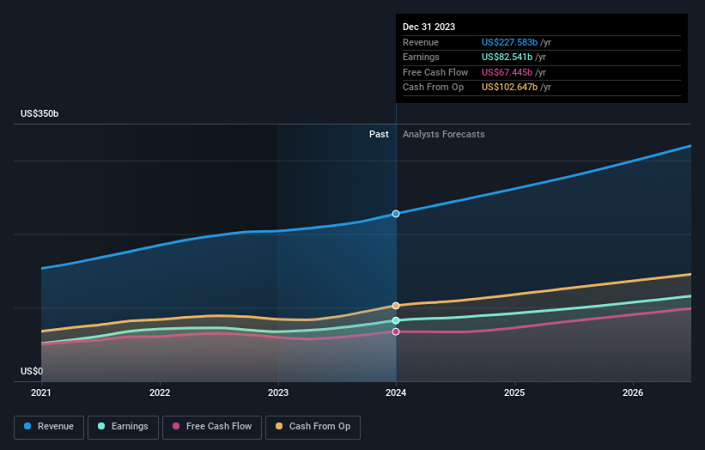Click the orange Cash From Op legend dot

[x=279, y=427]
